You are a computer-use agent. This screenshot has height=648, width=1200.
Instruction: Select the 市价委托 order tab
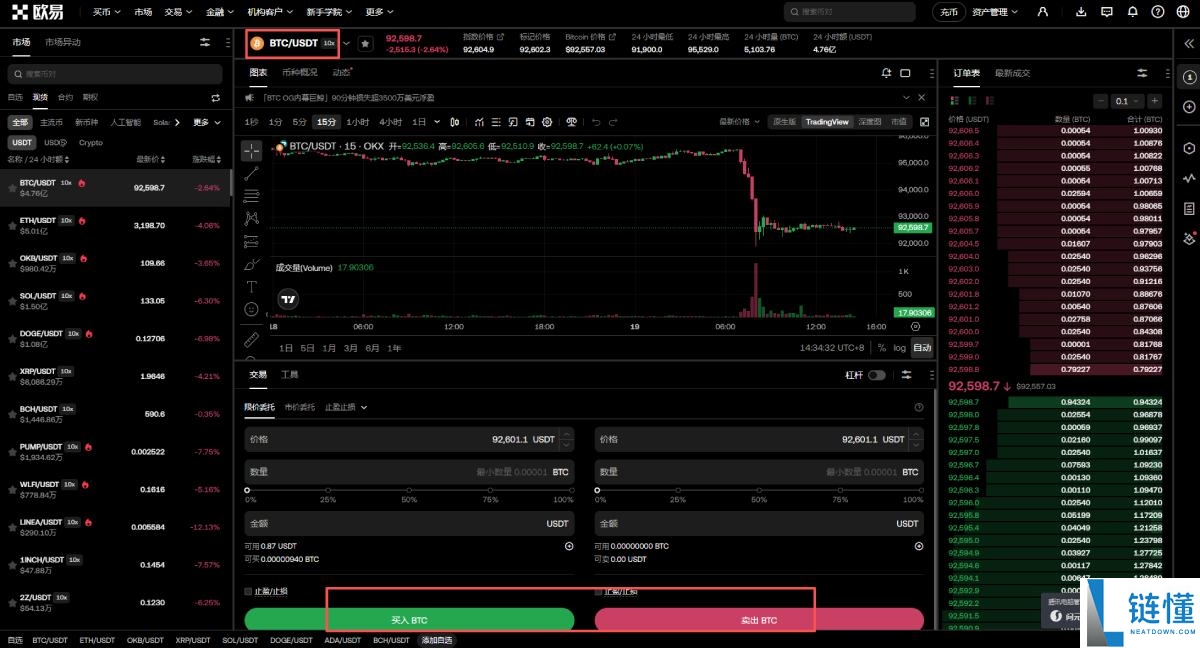pos(299,407)
